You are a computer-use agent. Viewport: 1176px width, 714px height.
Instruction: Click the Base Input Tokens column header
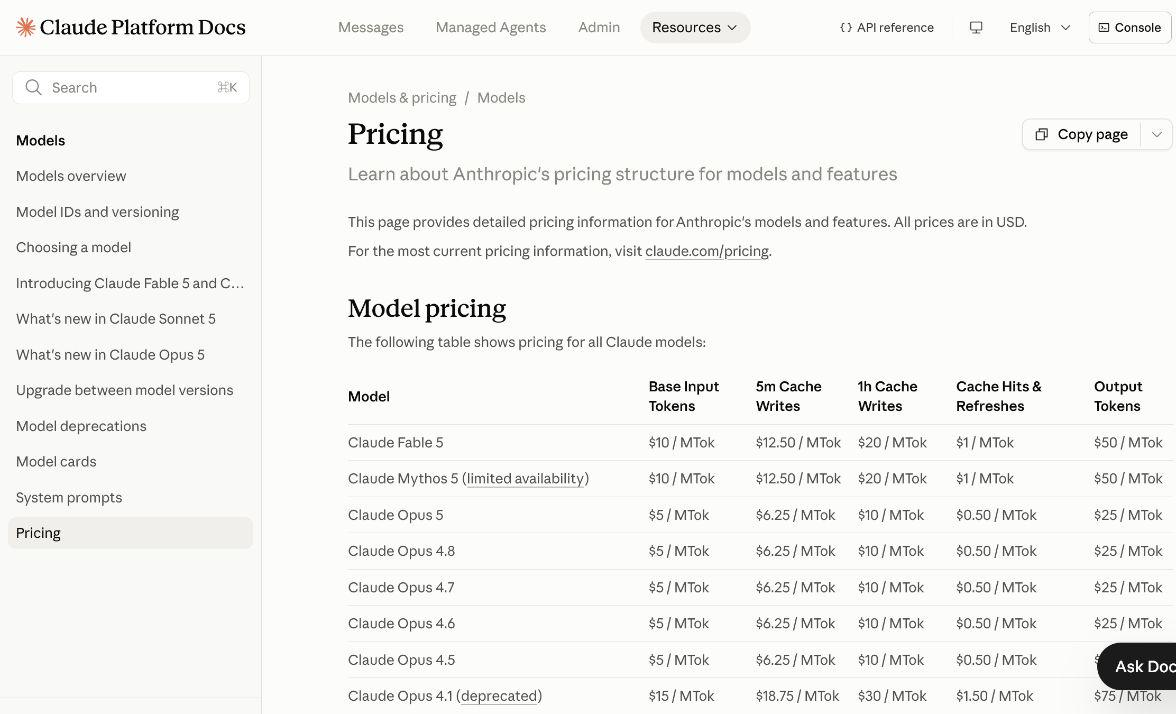[684, 397]
